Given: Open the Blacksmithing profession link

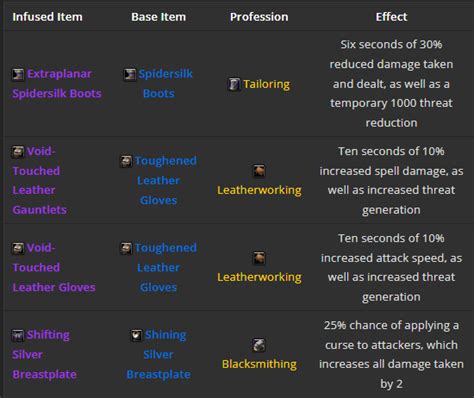Looking at the screenshot, I should tap(259, 364).
